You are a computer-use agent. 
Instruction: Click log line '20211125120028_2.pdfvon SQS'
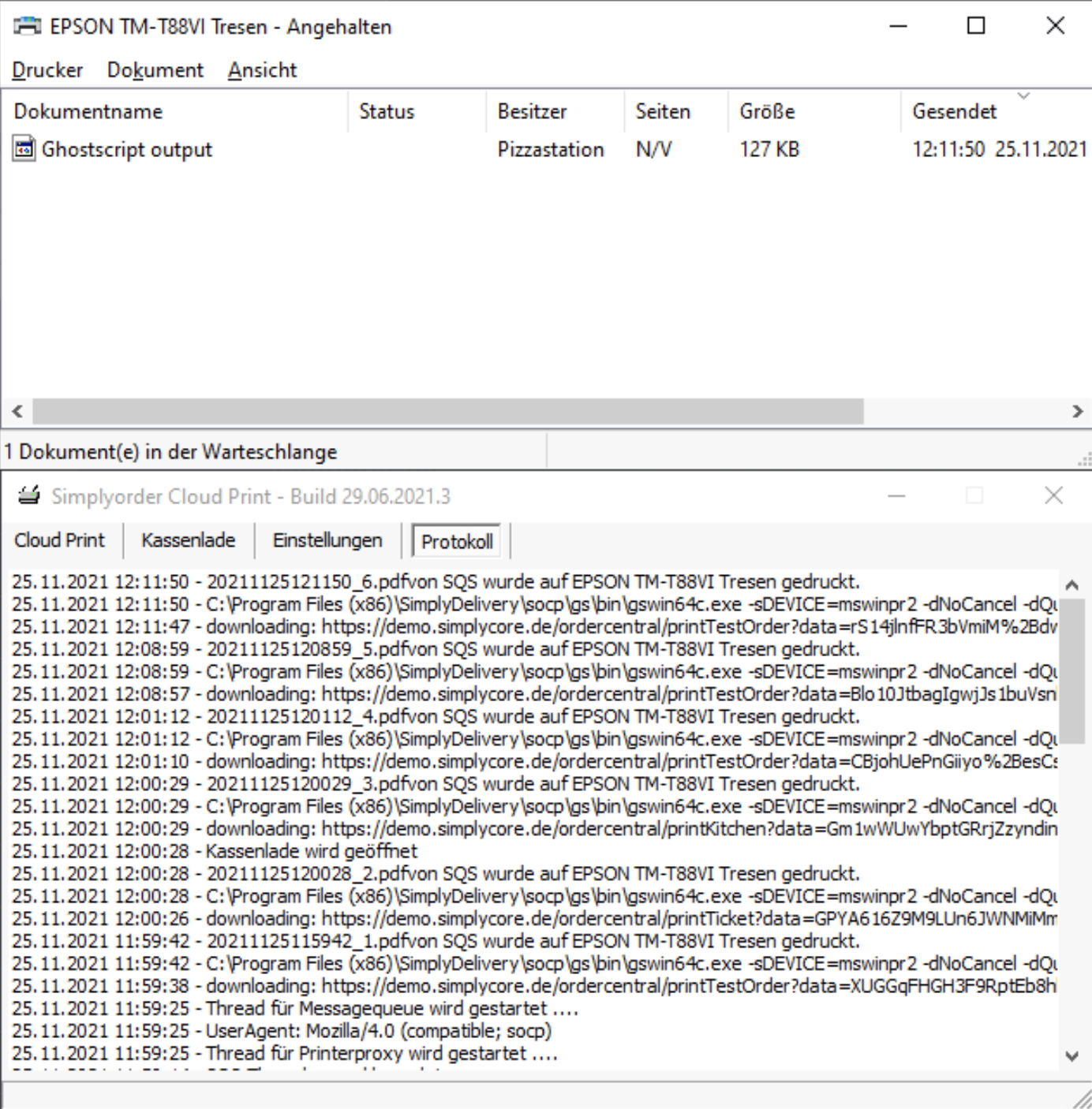point(436,874)
